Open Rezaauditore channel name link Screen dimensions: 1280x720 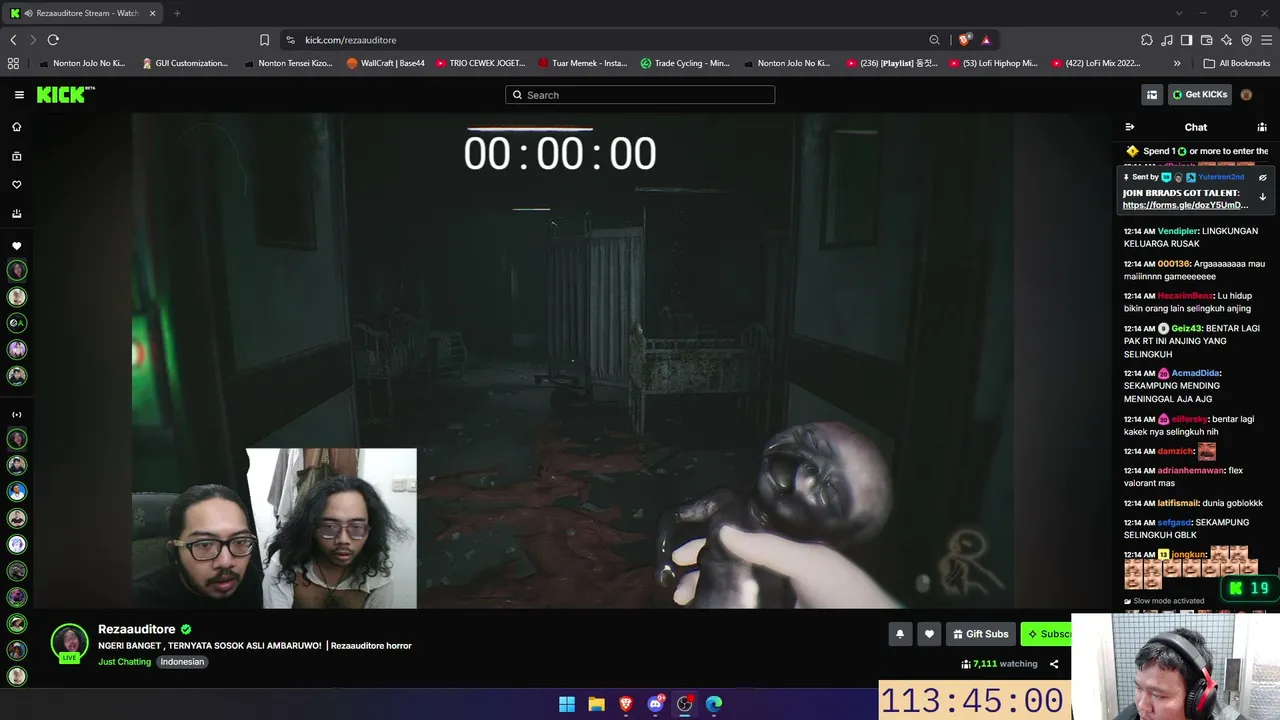point(137,629)
